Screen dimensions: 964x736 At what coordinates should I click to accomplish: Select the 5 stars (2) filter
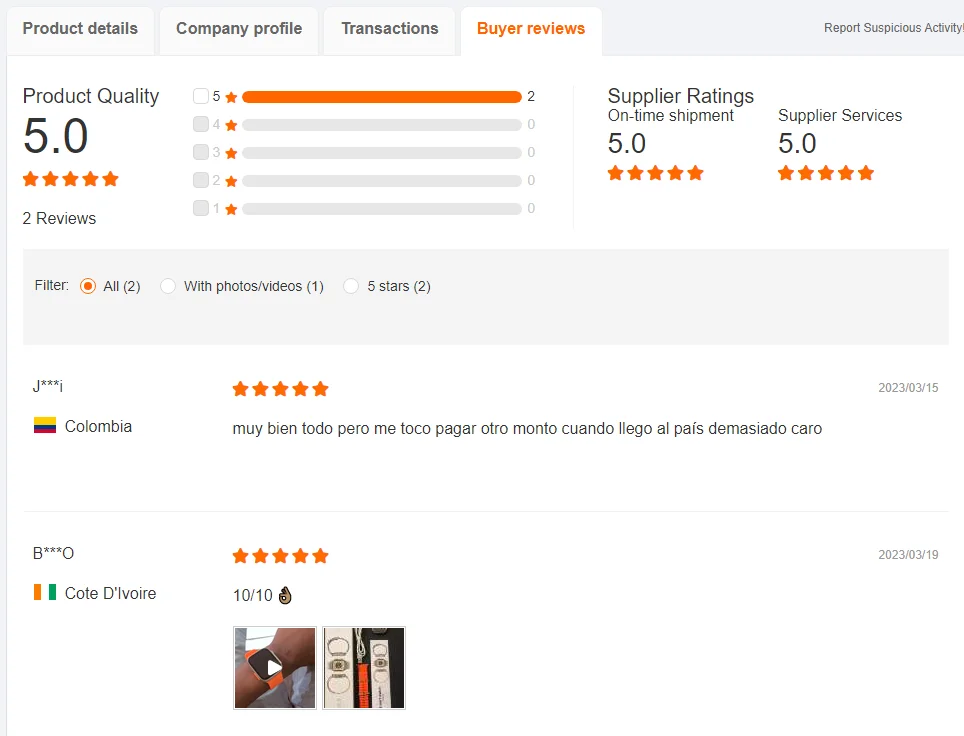[x=351, y=286]
